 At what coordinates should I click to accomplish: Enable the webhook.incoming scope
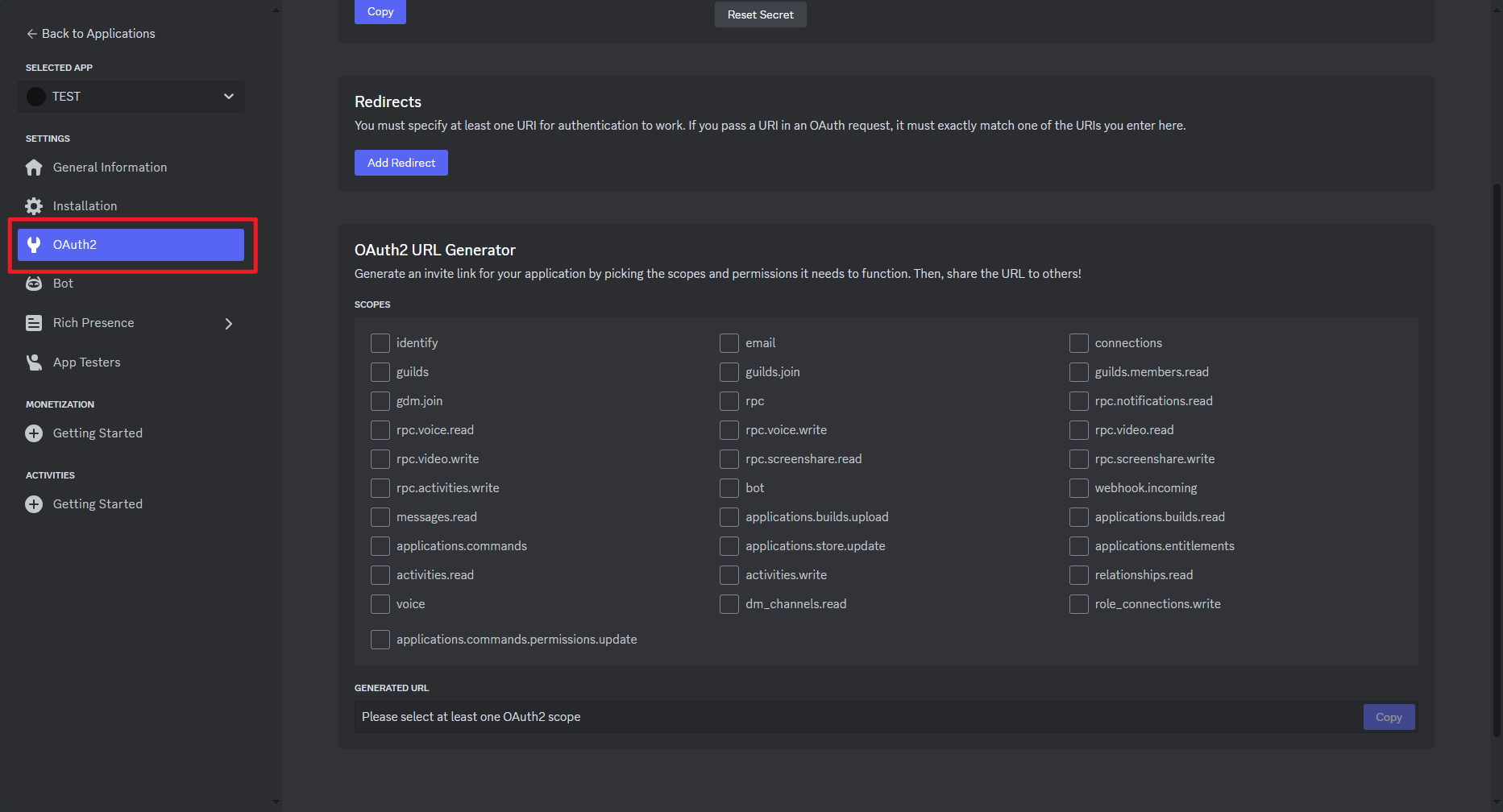click(x=1079, y=488)
